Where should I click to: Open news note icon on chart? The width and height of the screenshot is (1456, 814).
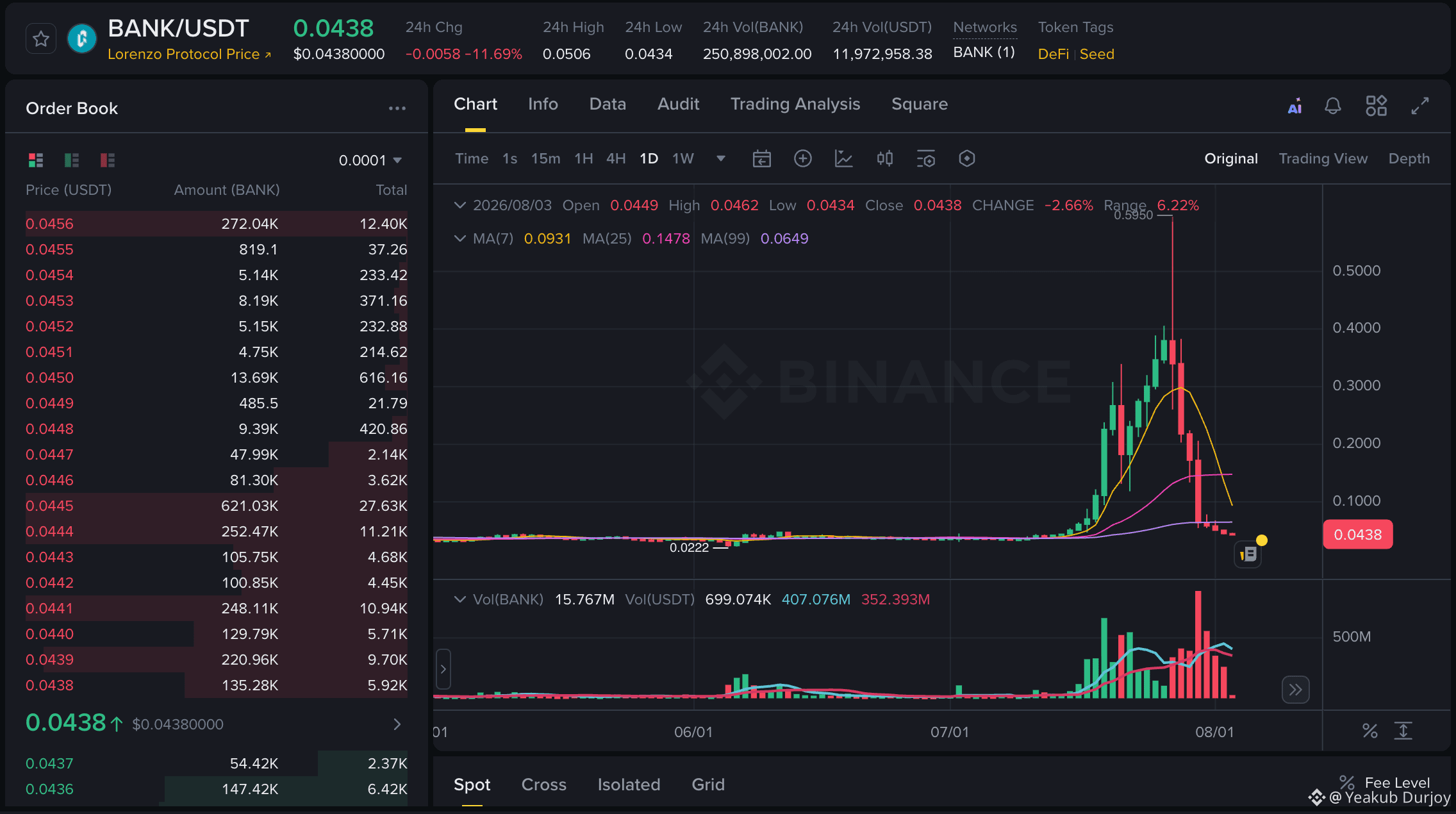(1248, 554)
